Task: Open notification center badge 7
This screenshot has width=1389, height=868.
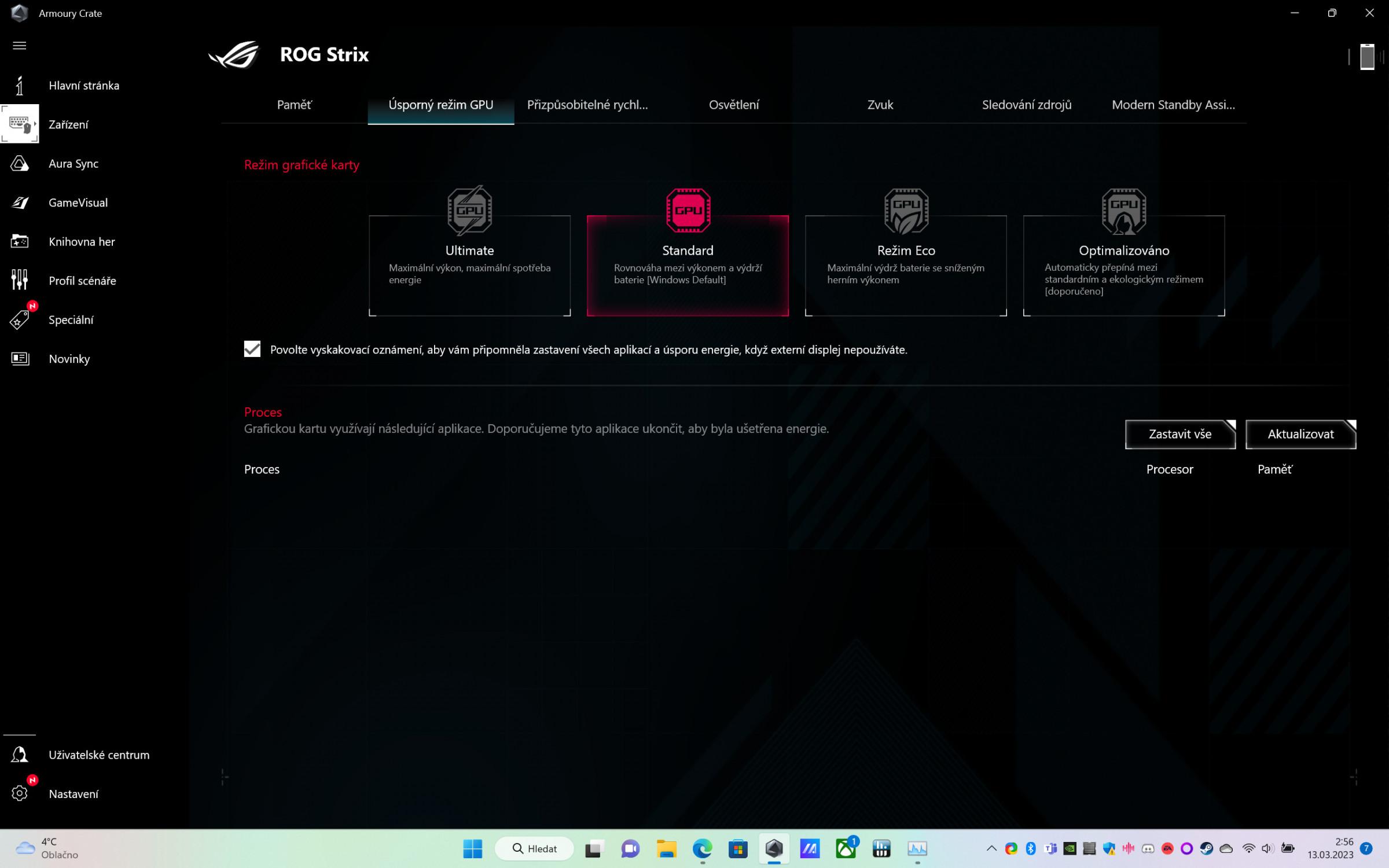Action: tap(1366, 848)
